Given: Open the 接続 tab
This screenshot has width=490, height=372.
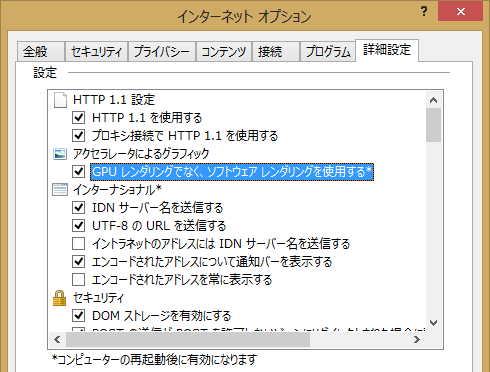Looking at the screenshot, I should click(276, 52).
